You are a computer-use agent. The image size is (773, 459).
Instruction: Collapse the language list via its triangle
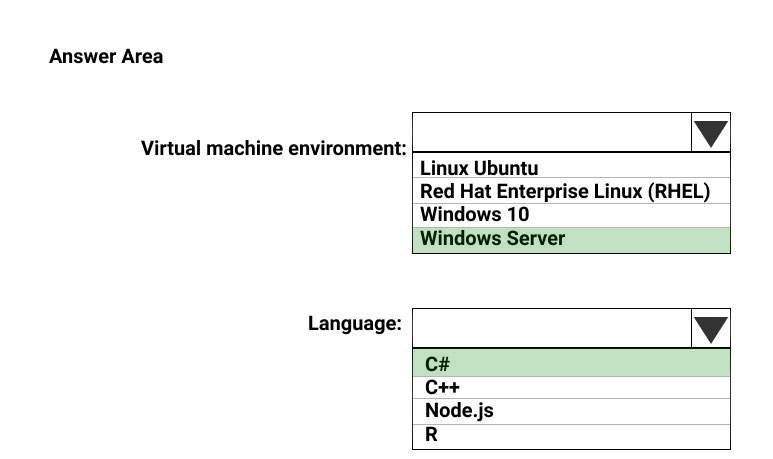click(x=711, y=329)
